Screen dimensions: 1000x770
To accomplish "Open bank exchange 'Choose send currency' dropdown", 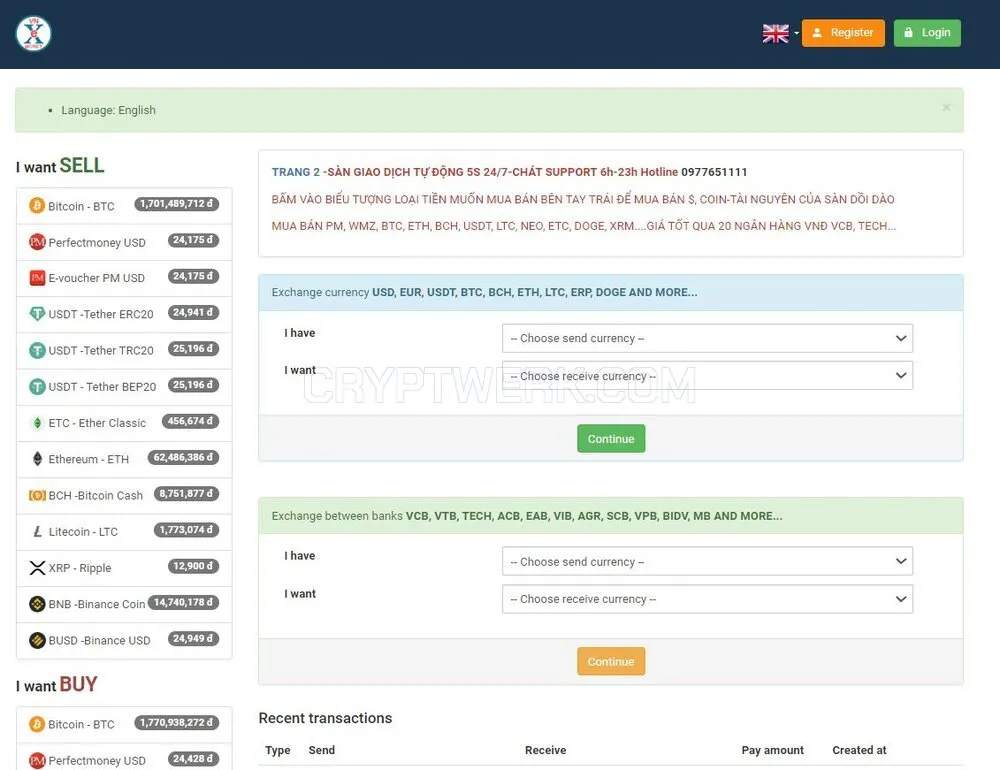I will tap(707, 561).
